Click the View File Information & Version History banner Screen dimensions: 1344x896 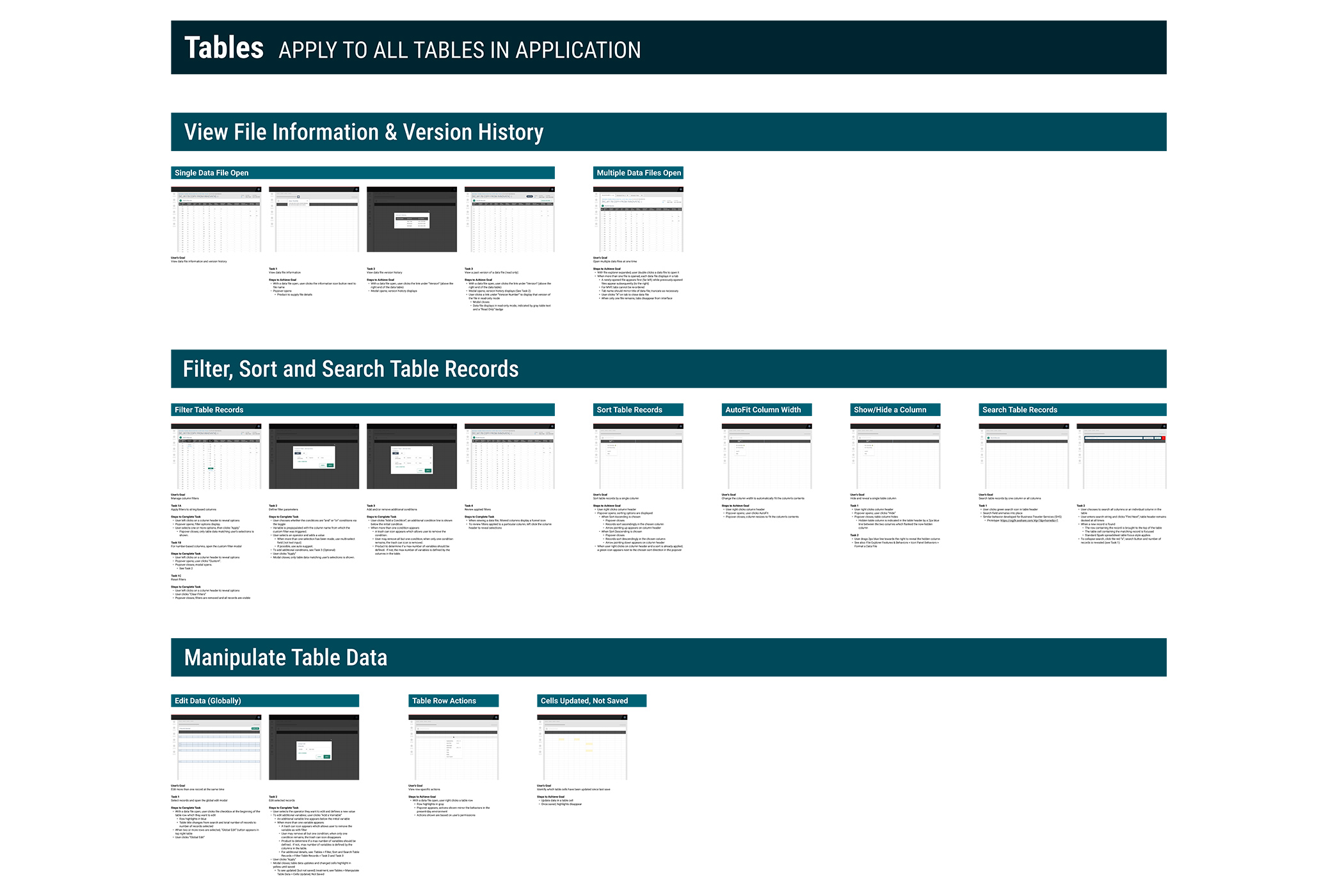tap(669, 132)
